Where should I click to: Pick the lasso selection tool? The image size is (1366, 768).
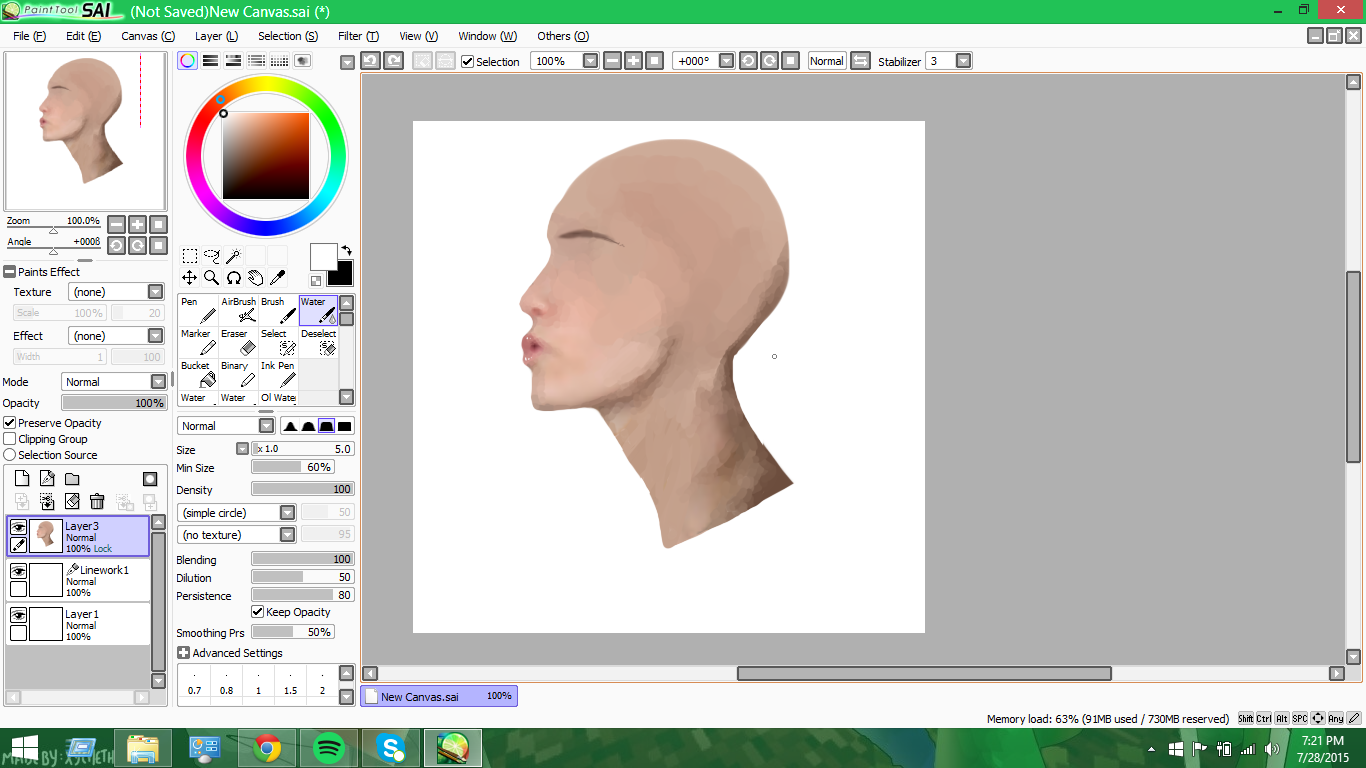point(211,256)
